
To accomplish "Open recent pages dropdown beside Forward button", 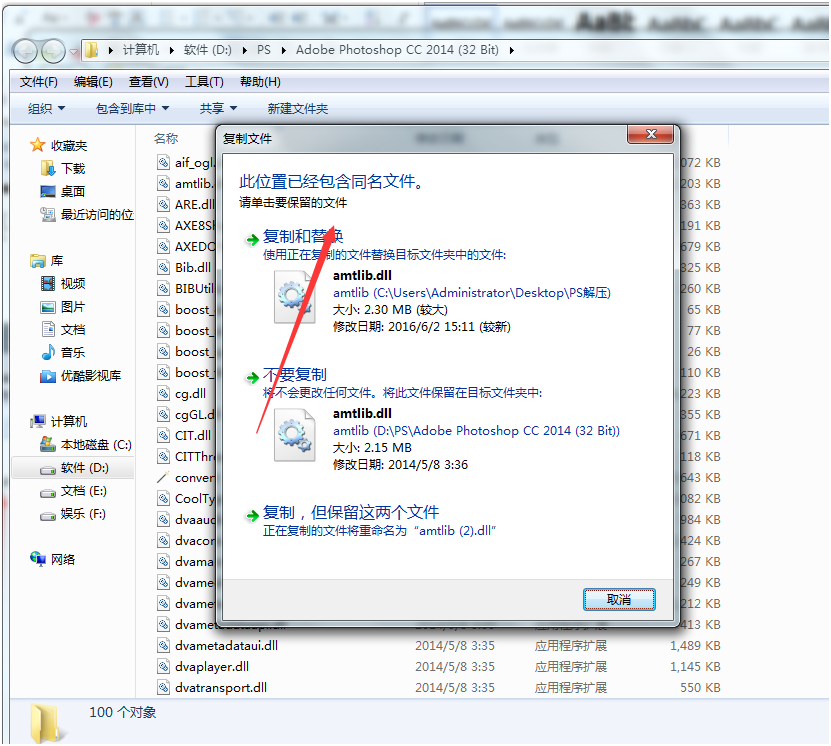I will (x=74, y=52).
